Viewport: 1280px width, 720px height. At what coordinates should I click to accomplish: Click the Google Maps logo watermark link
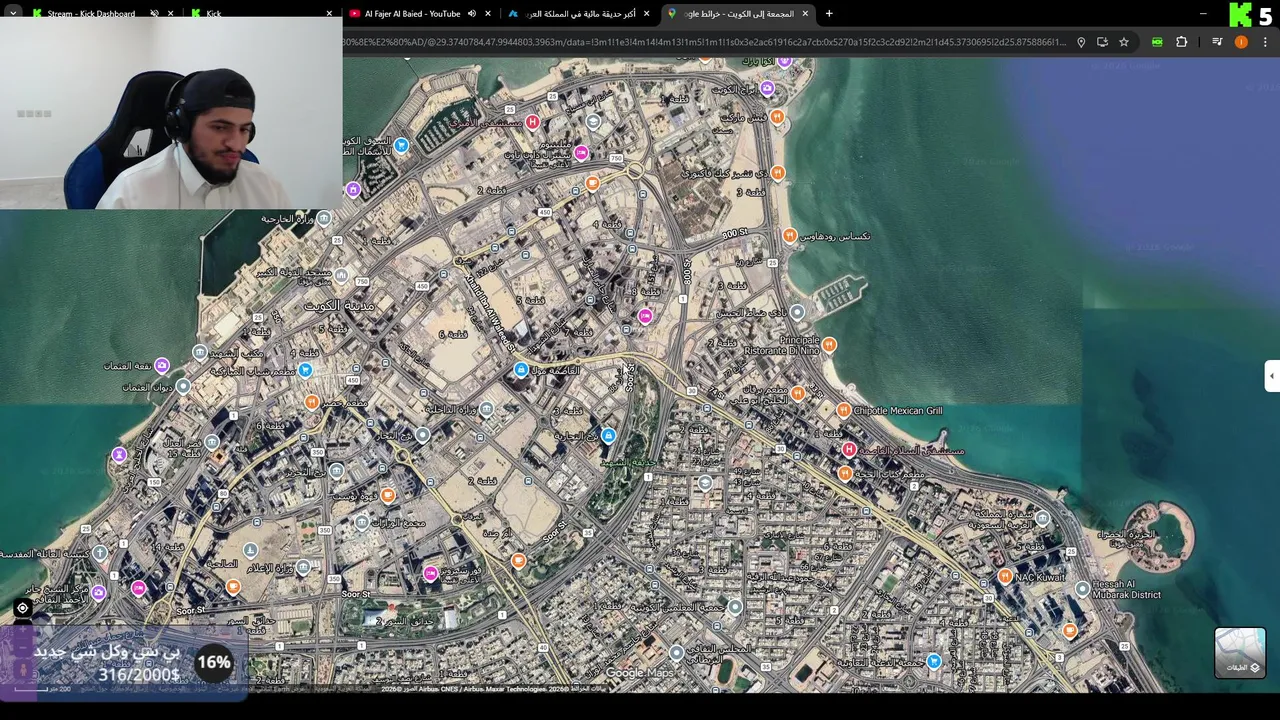point(640,673)
